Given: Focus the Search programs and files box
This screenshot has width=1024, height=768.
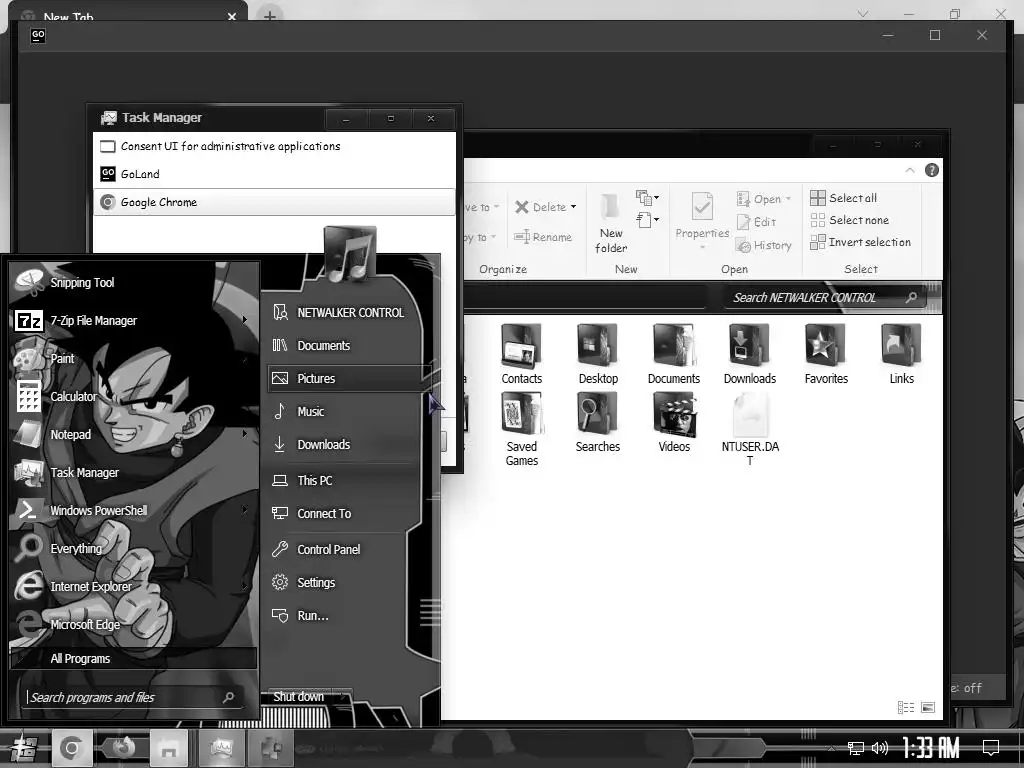Looking at the screenshot, I should coord(133,697).
